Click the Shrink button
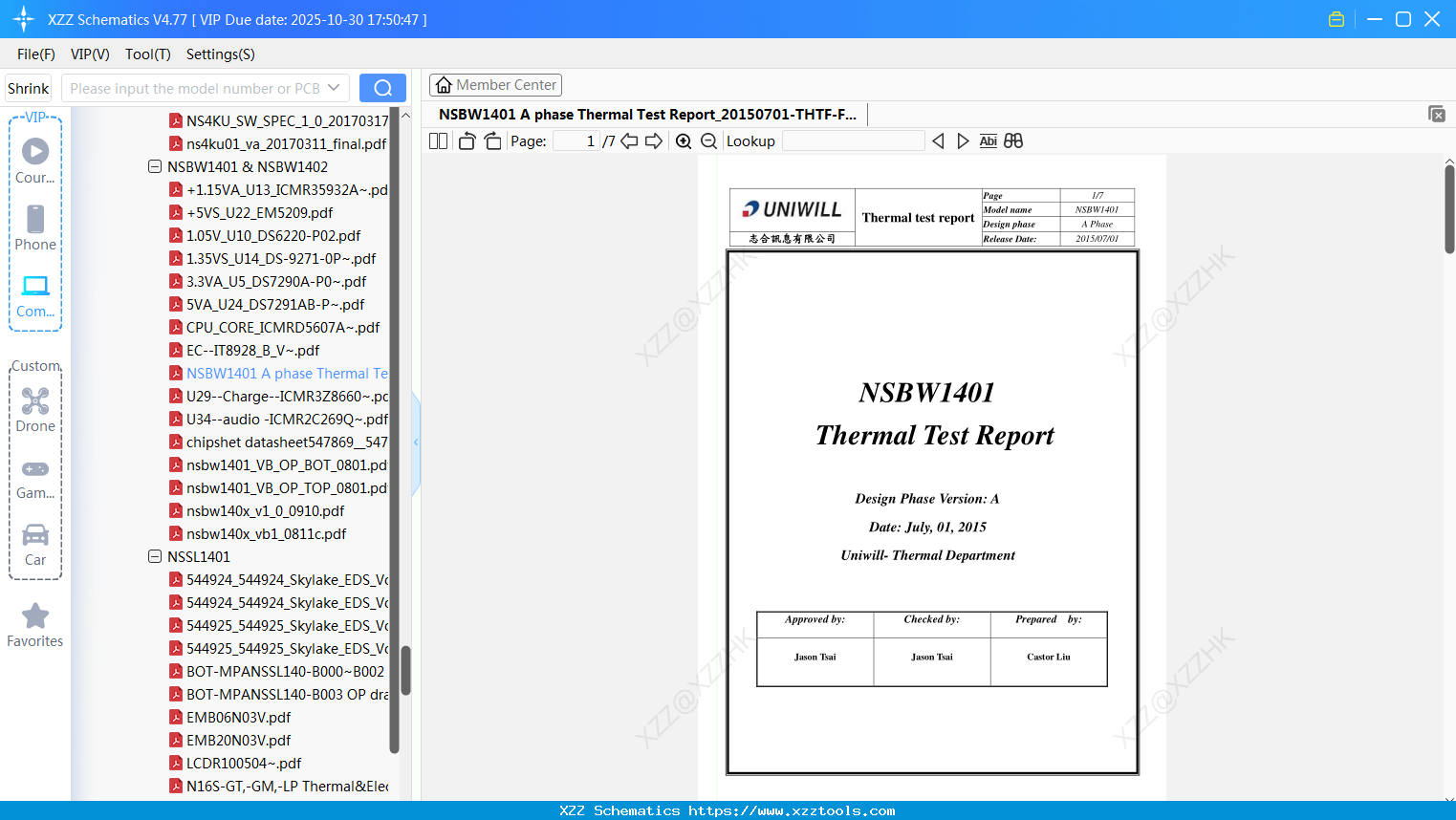This screenshot has width=1456, height=820. pyautogui.click(x=28, y=88)
